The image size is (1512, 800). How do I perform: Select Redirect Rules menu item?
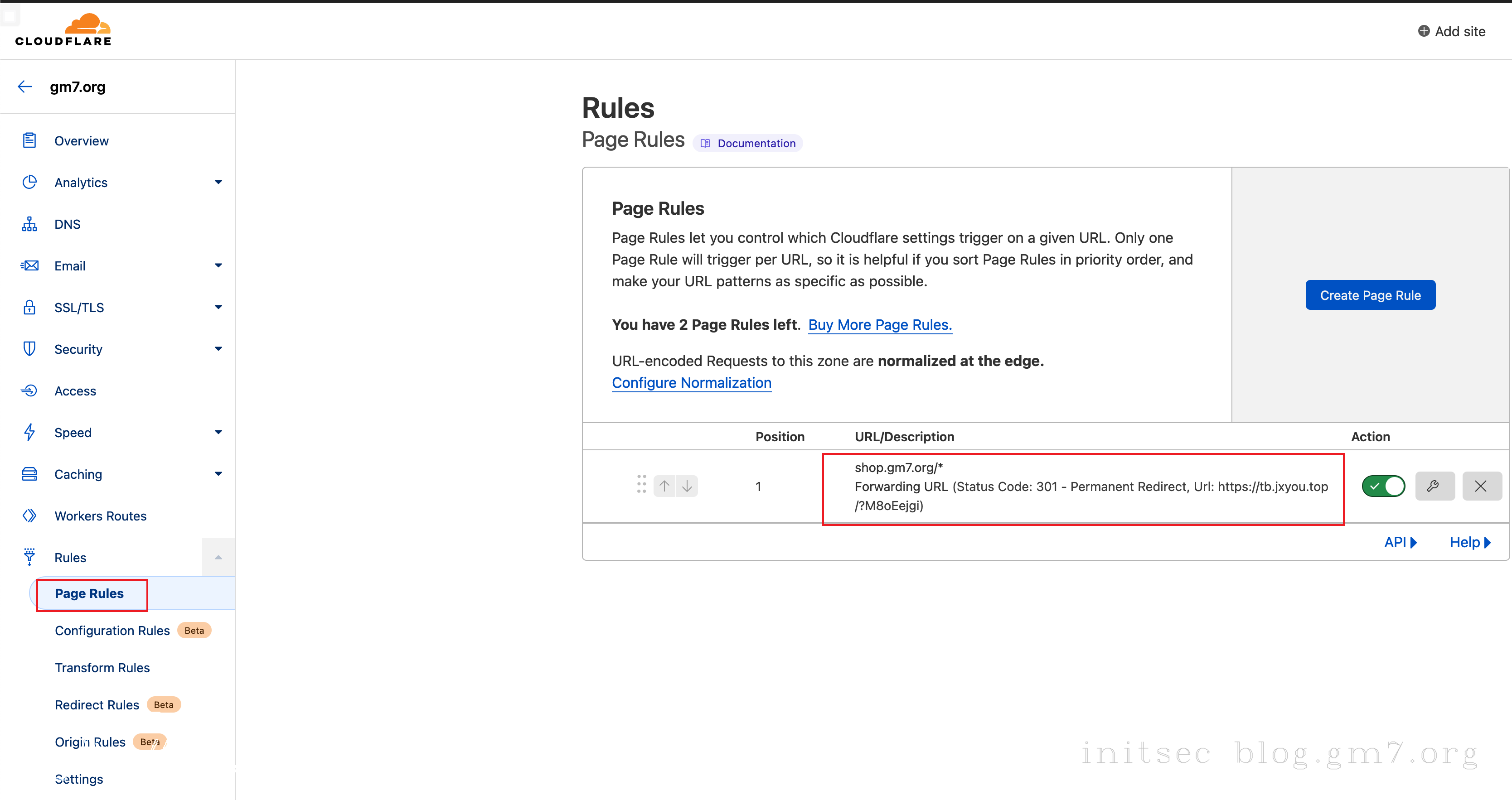pyautogui.click(x=97, y=704)
